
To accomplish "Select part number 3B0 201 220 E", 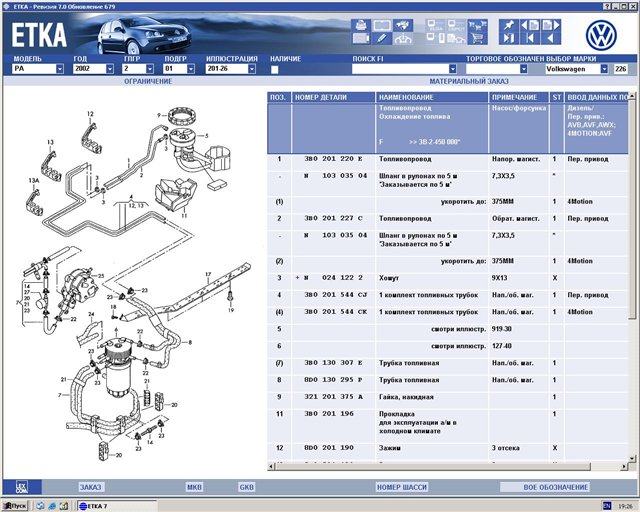I will click(333, 159).
